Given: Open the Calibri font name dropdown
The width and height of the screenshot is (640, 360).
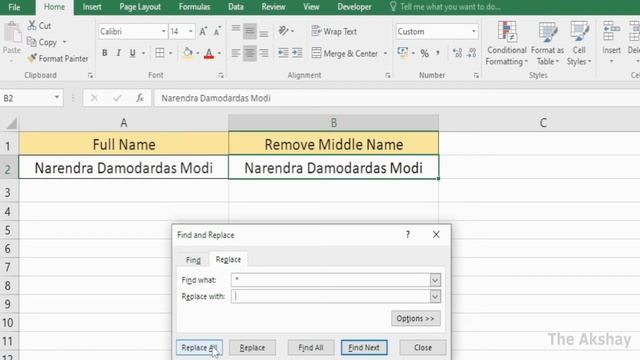Looking at the screenshot, I should tap(163, 31).
